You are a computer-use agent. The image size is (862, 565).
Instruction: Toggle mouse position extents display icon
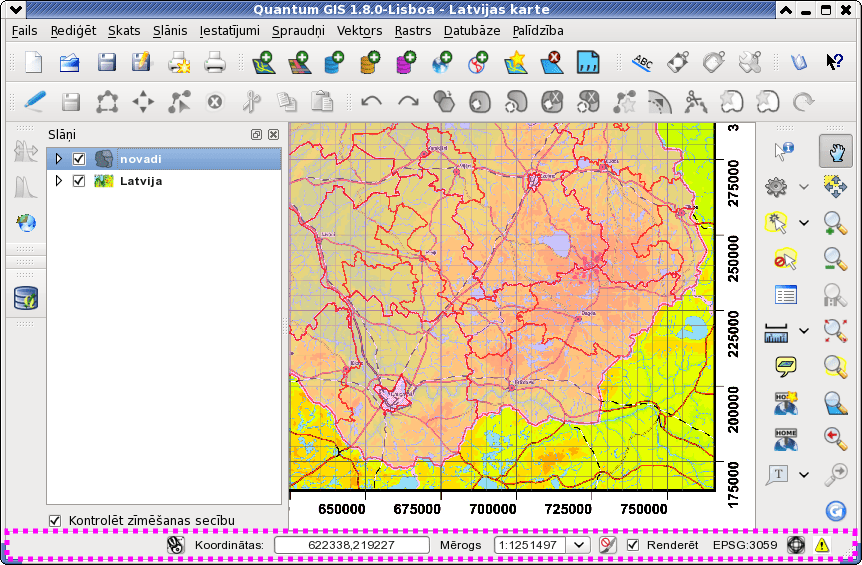(x=175, y=545)
